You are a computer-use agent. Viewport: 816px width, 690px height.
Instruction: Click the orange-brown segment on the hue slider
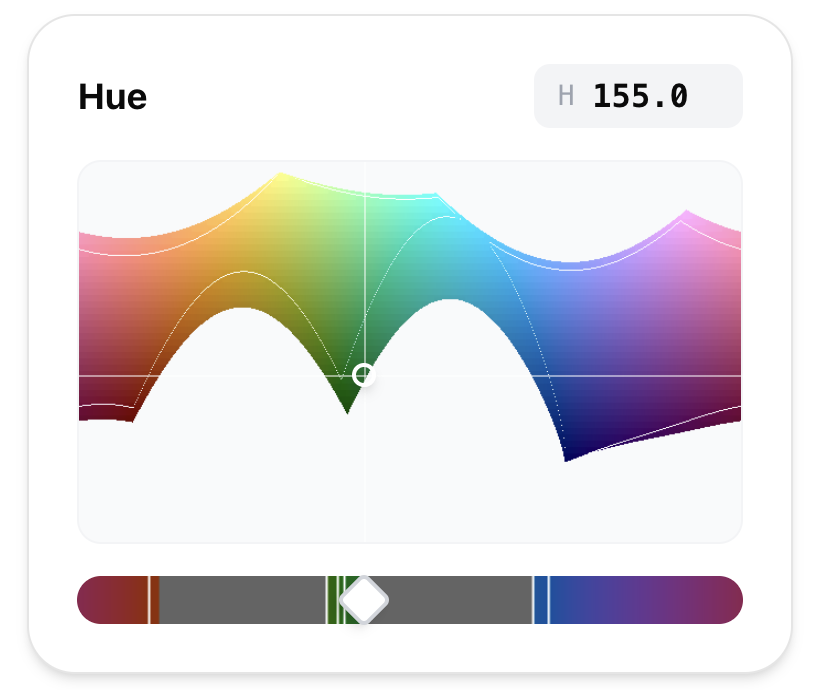(x=154, y=600)
